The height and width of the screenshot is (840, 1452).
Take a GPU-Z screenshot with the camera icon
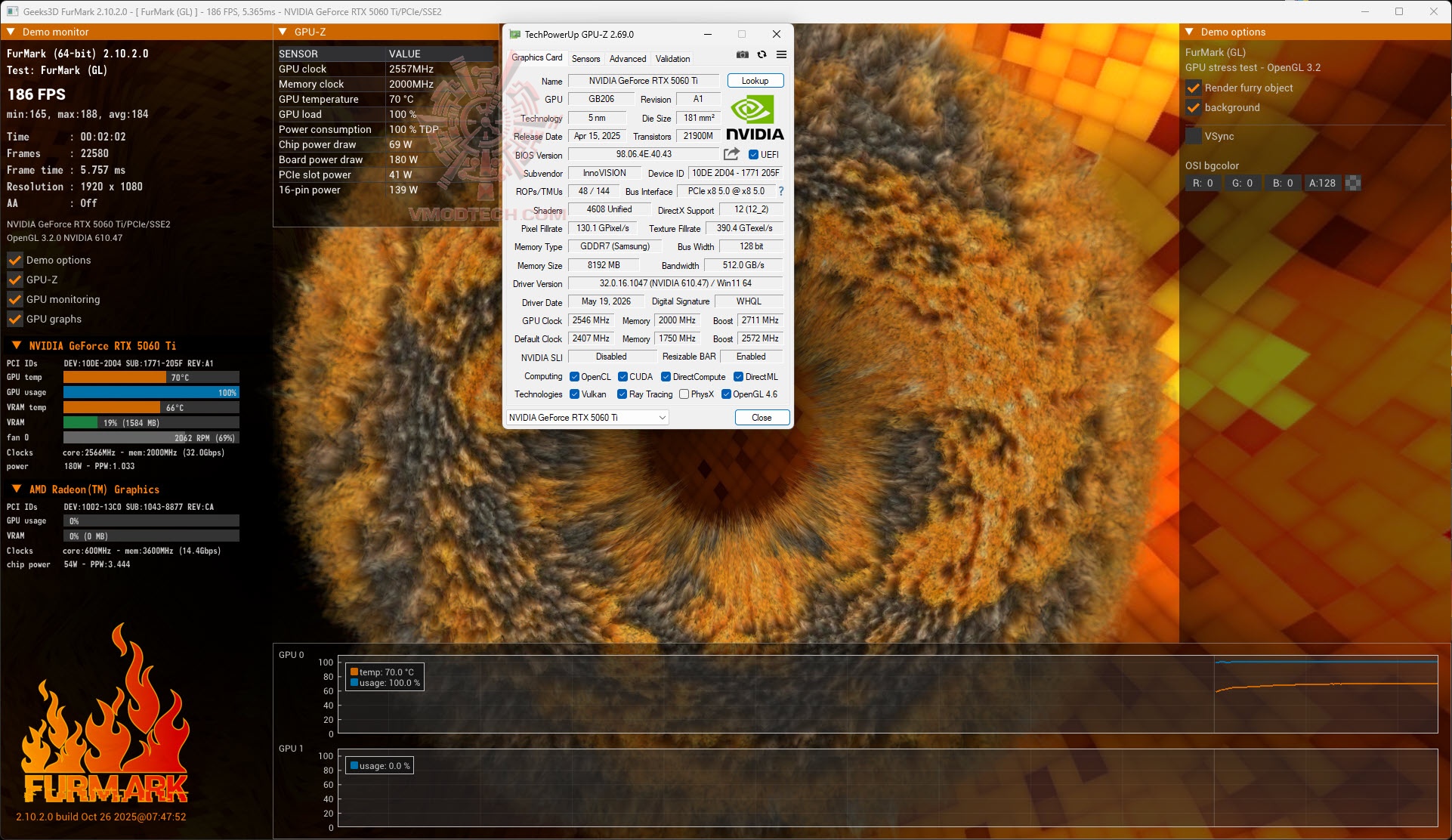pyautogui.click(x=743, y=54)
